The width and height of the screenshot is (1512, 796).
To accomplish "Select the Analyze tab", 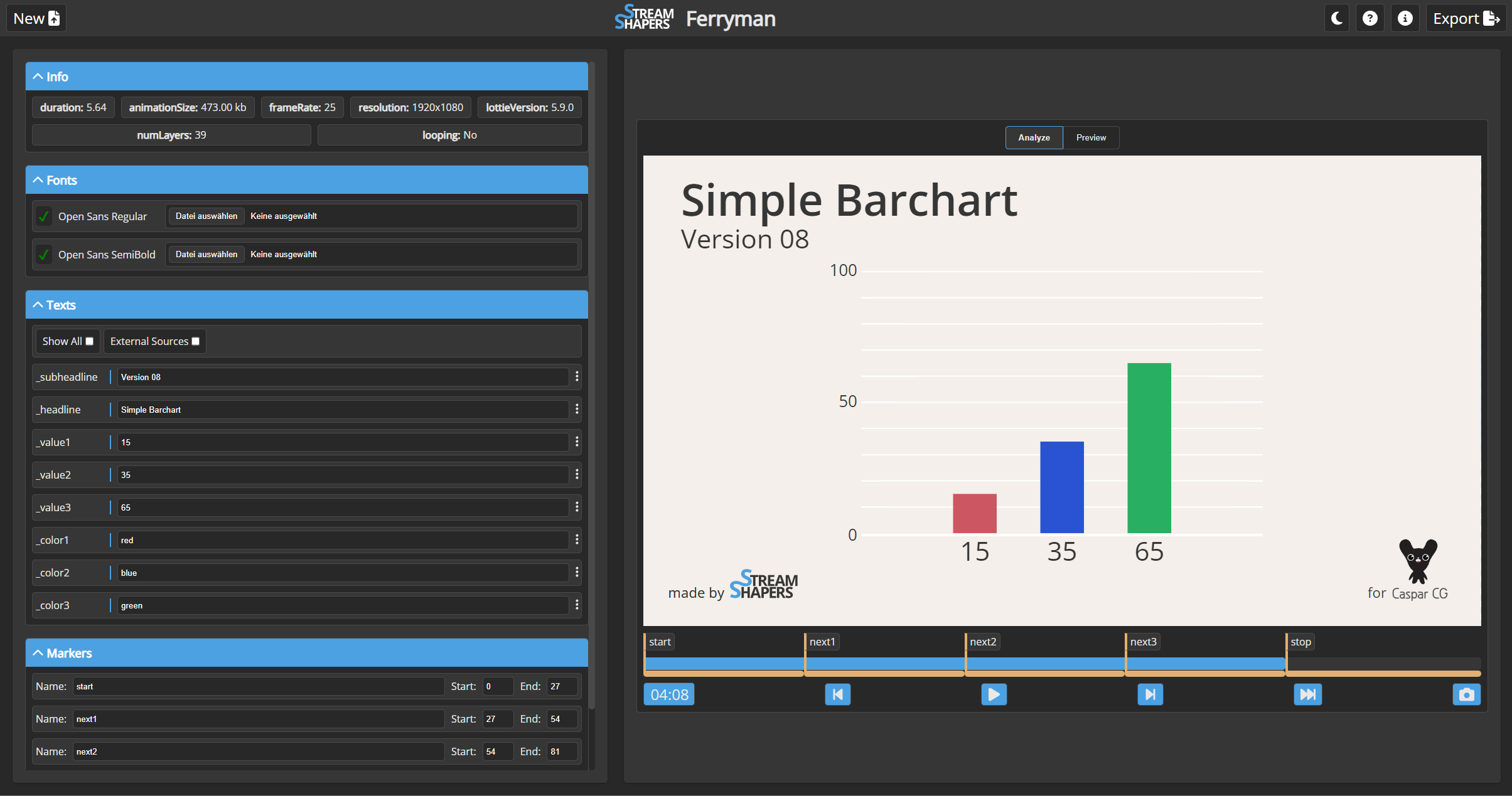I will click(1034, 137).
